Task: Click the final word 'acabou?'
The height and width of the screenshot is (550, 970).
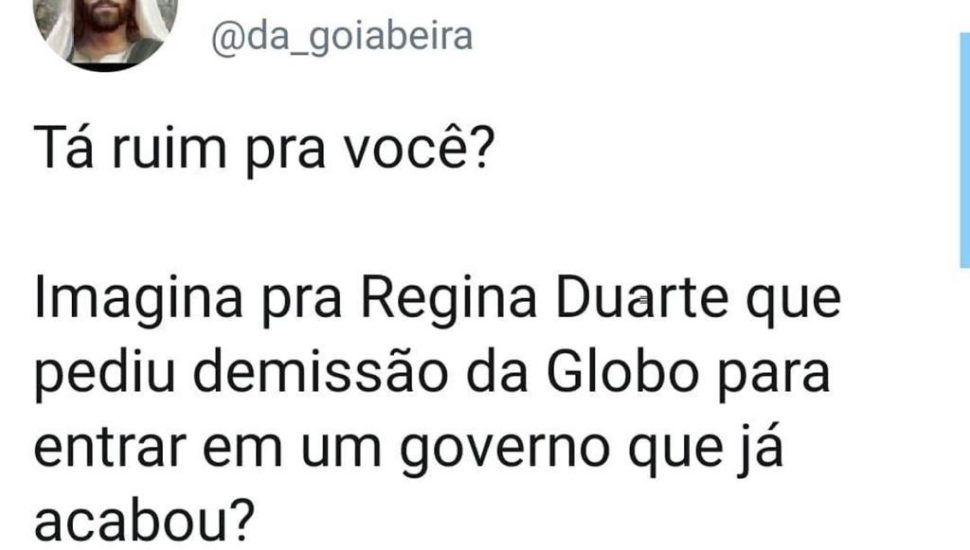Action: [x=144, y=523]
